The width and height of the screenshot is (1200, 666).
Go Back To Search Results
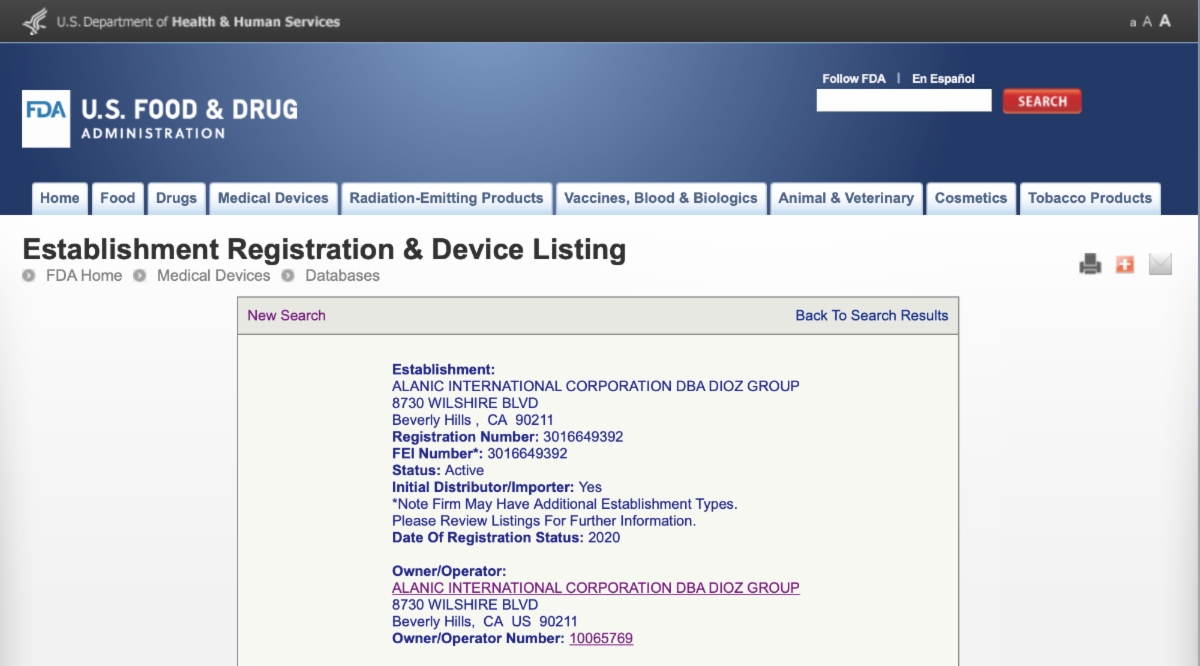(872, 315)
